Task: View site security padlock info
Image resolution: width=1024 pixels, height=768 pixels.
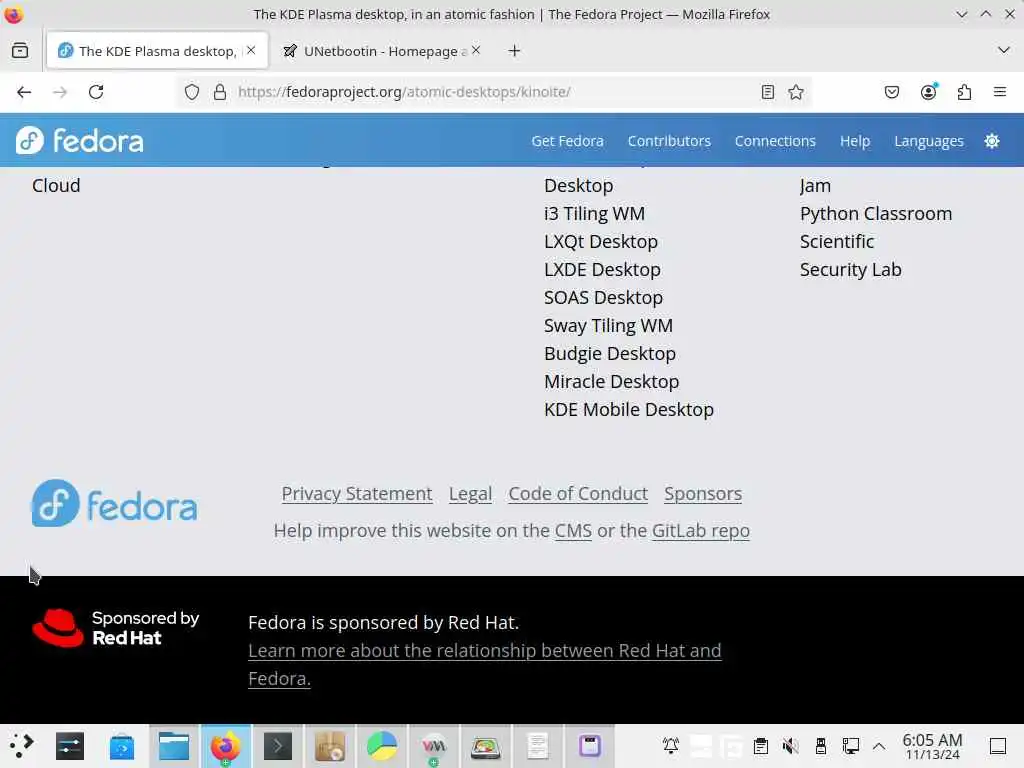Action: (x=220, y=92)
